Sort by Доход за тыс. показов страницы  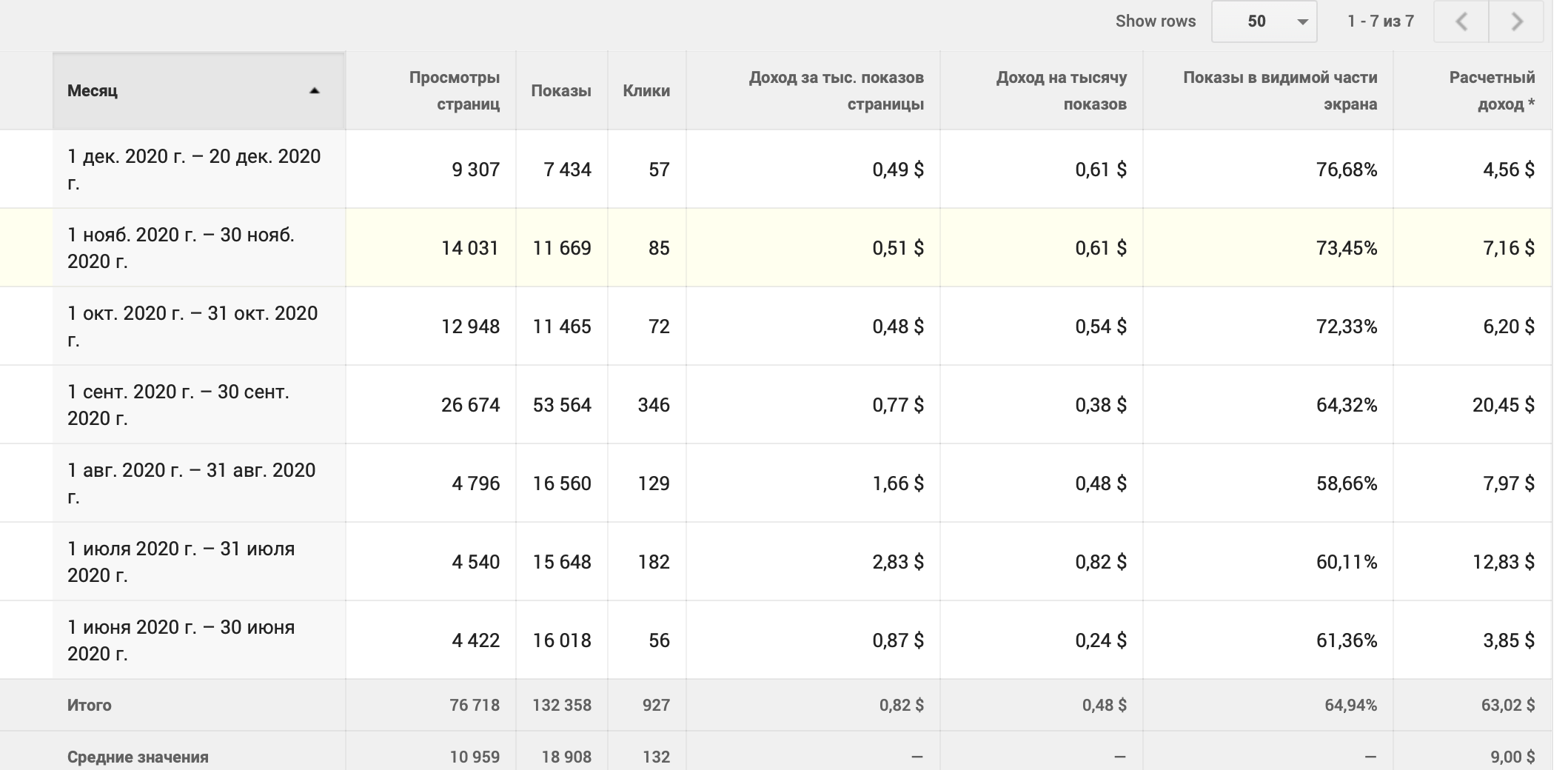[x=836, y=90]
